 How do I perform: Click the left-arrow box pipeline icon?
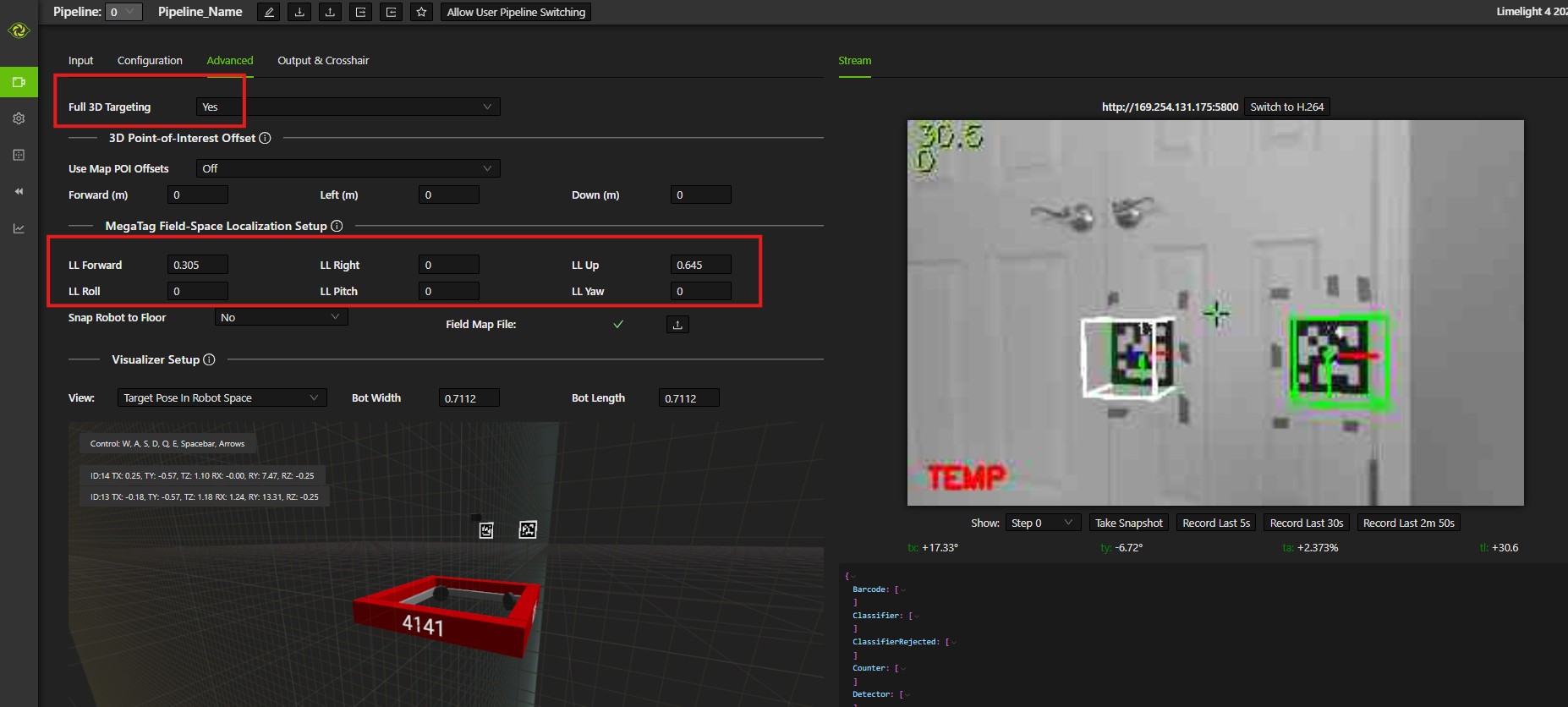391,12
